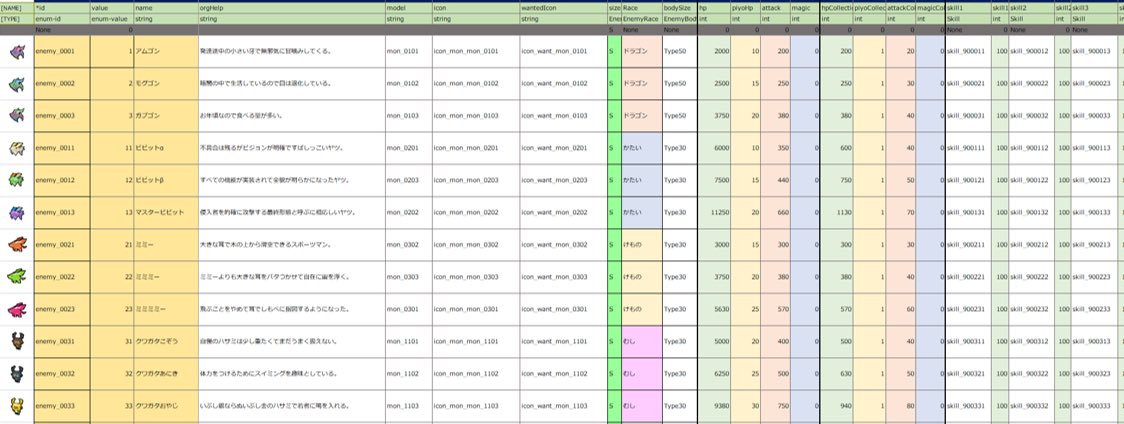Select the enemy_0022 green monster sprite
This screenshot has height=424, width=1124.
17,277
